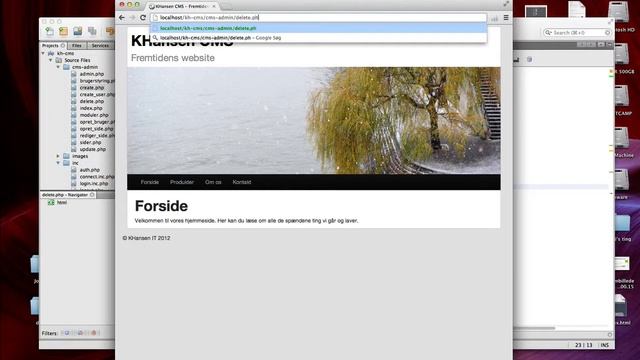Open the BOOTCAMP drive icon on desktop
Image resolution: width=640 pixels, height=360 pixels.
[621, 96]
